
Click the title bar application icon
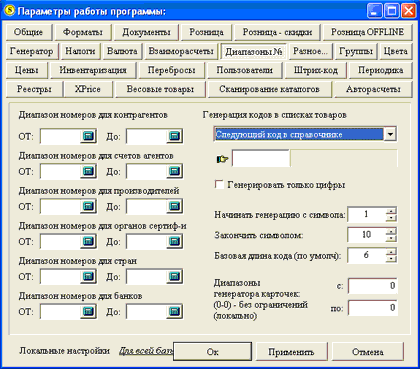[x=9, y=11]
